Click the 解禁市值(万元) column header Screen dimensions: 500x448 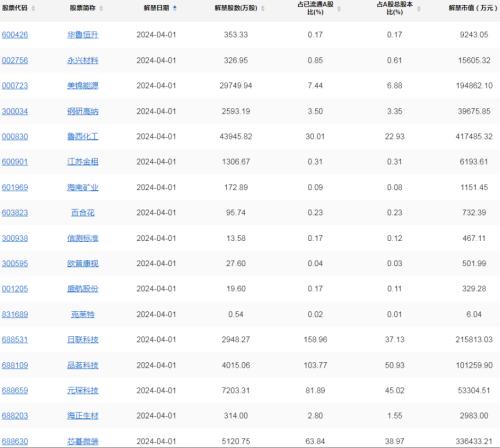coord(473,8)
